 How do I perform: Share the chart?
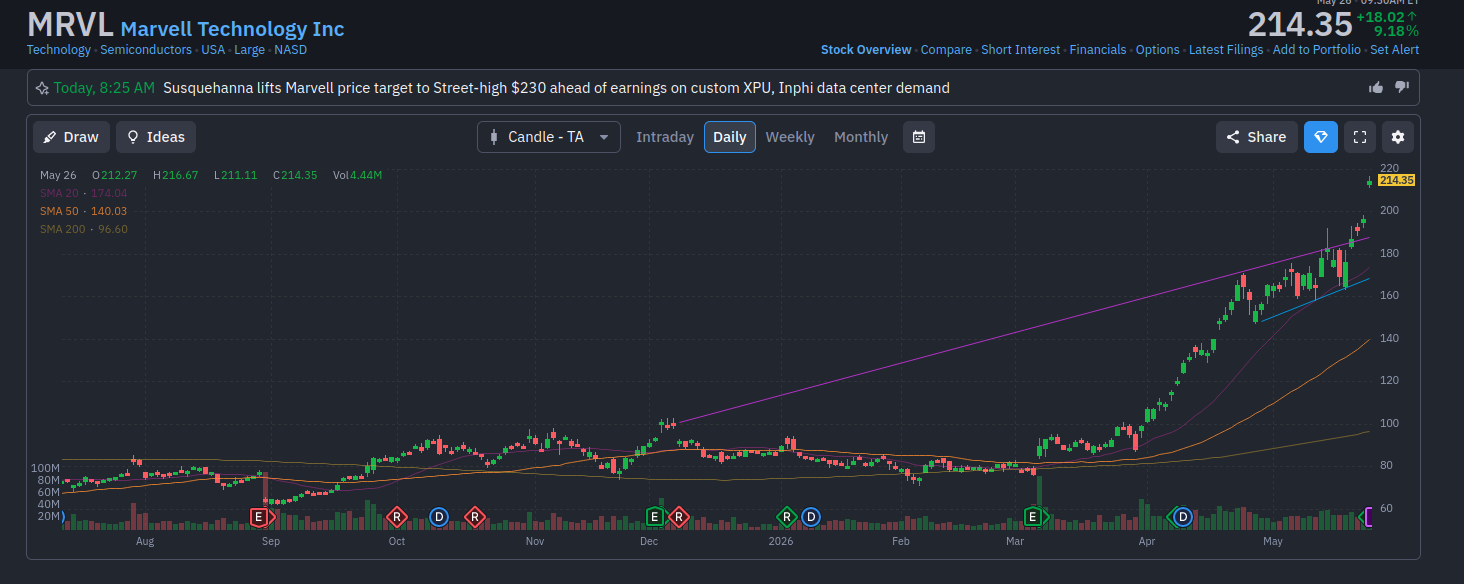(x=1257, y=137)
